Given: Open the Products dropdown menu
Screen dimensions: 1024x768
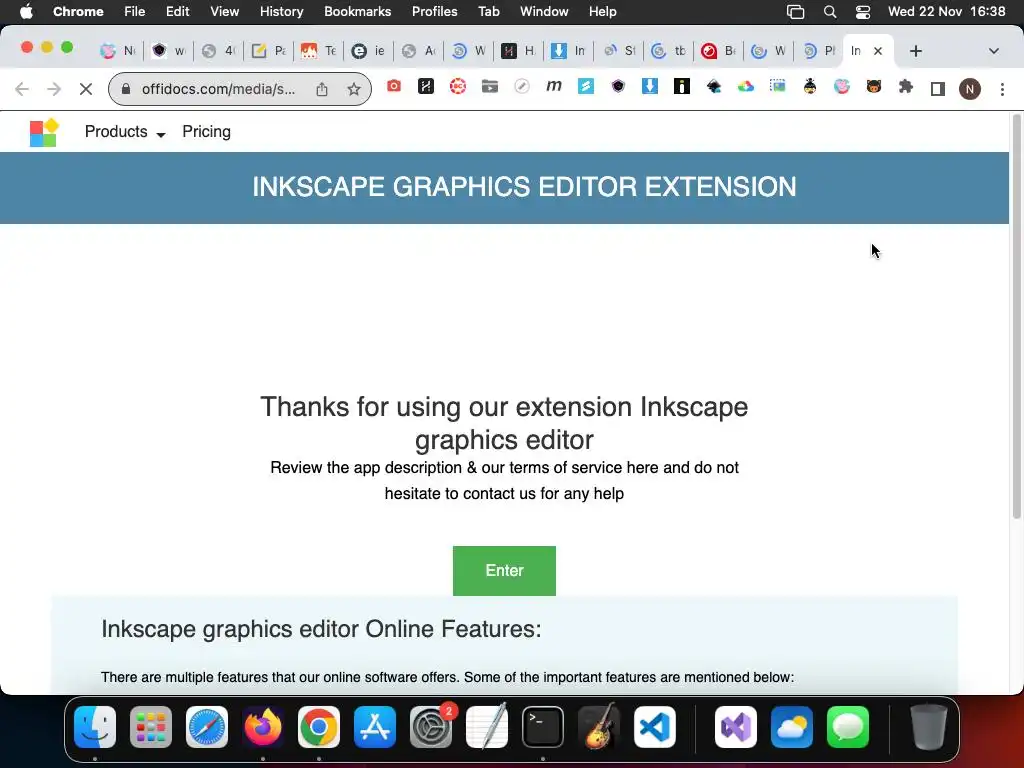Looking at the screenshot, I should (x=125, y=132).
